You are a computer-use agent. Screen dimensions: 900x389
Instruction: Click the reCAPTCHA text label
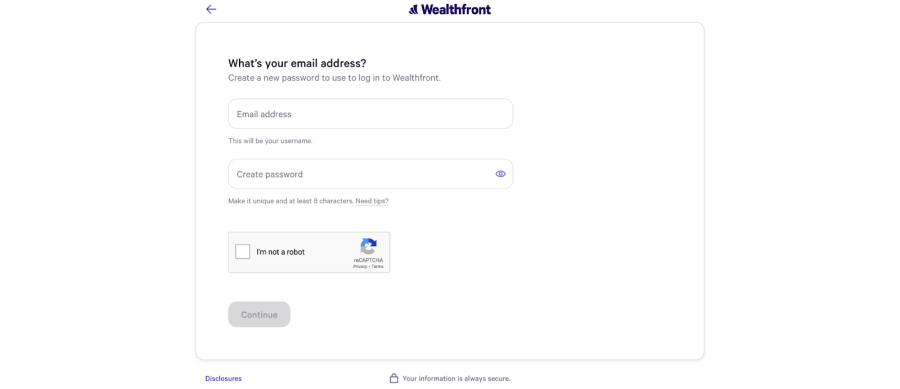click(x=368, y=260)
